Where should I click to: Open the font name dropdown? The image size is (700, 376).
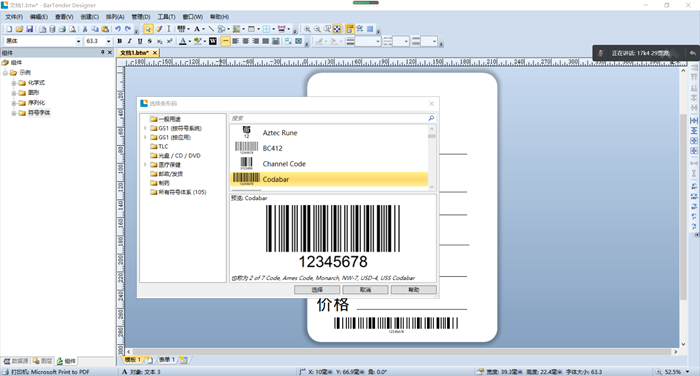coord(79,41)
